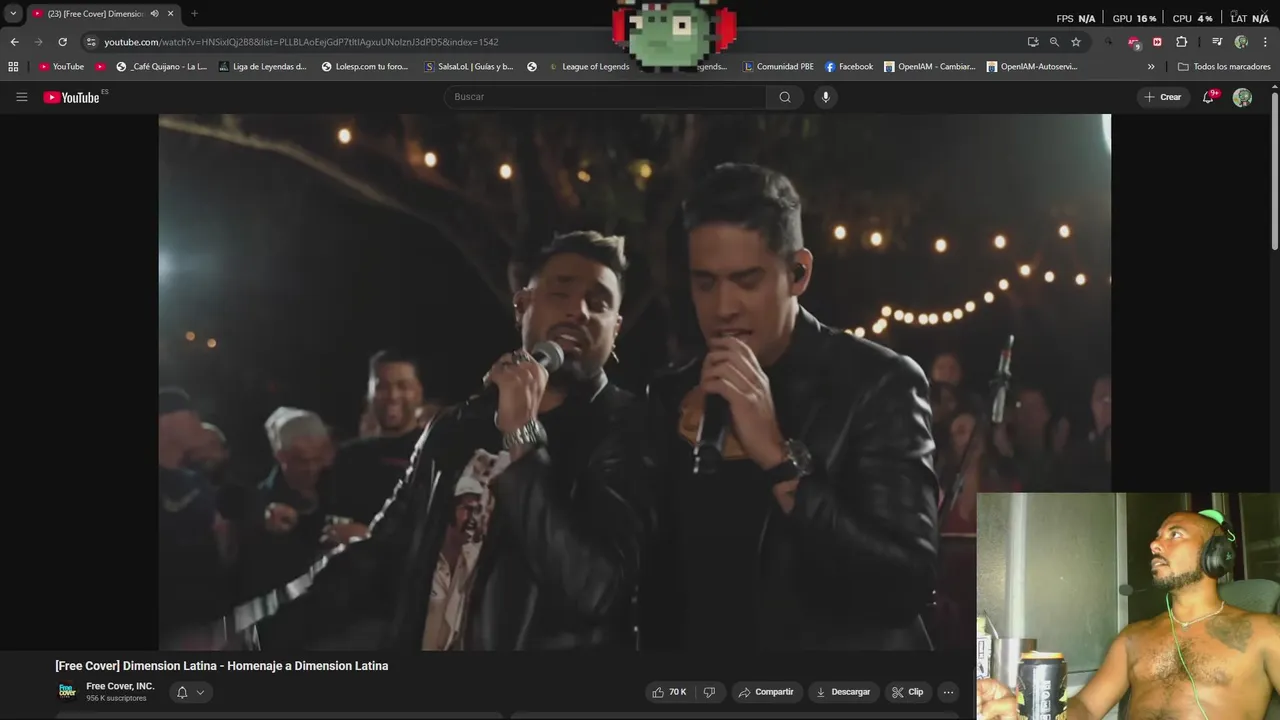Viewport: 1280px width, 720px height.
Task: Open the unlabeled globe bookmark
Action: click(532, 67)
